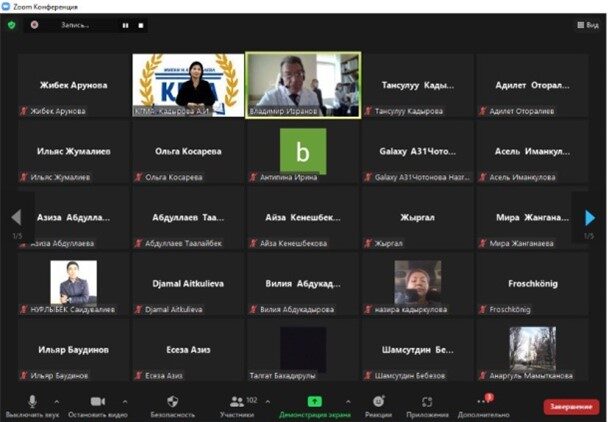608x422 pixels.
Task: Open the Apps panel
Action: tap(427, 402)
